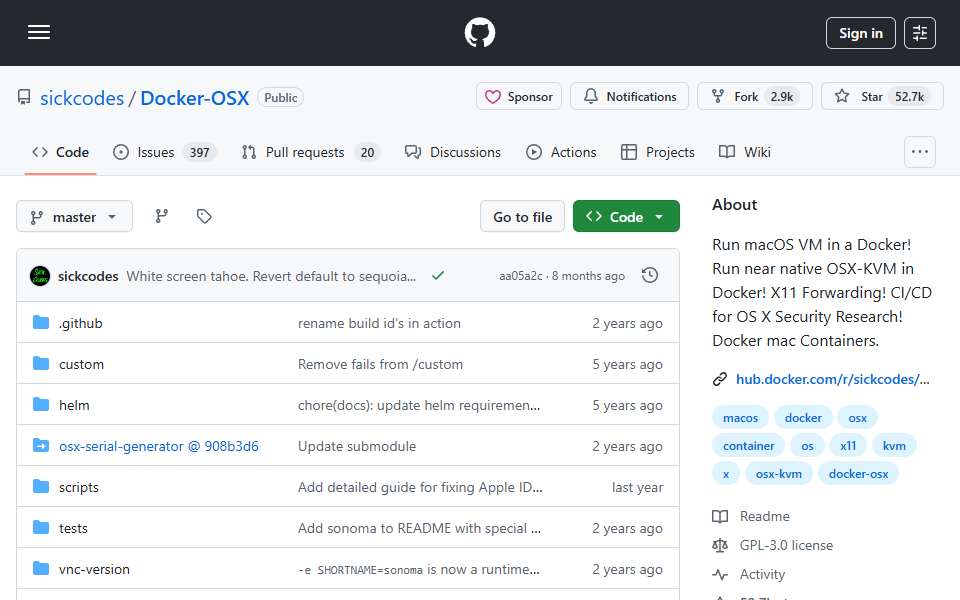Click the Notifications bell button
The image size is (960, 600).
click(629, 97)
